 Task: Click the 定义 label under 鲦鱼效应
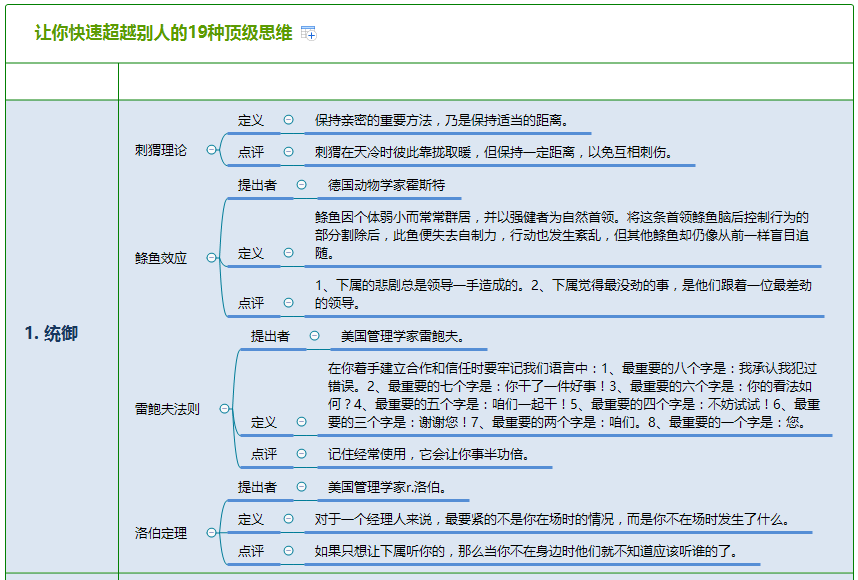click(x=251, y=253)
